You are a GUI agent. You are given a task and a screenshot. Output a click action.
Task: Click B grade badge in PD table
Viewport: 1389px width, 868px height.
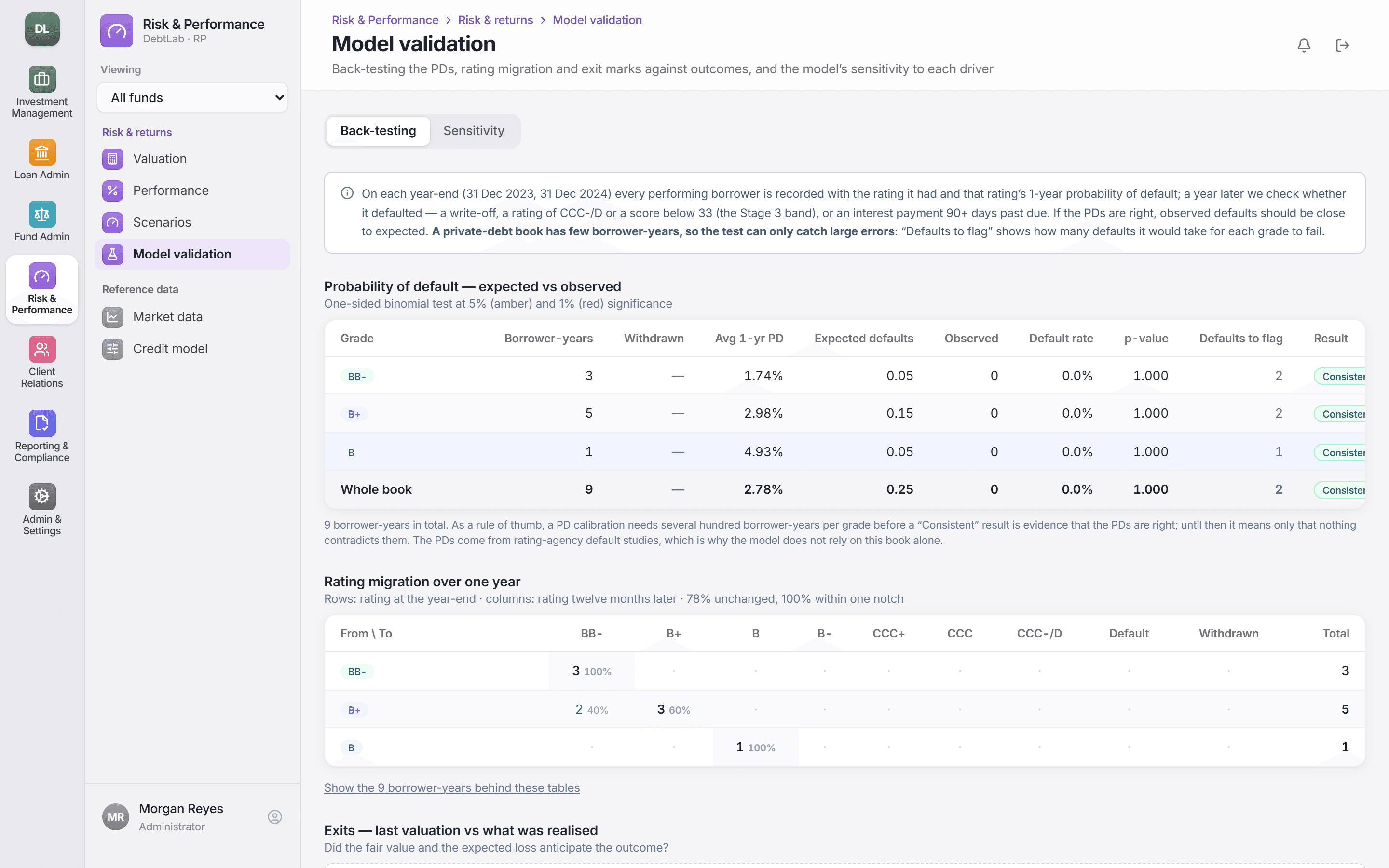coord(351,452)
